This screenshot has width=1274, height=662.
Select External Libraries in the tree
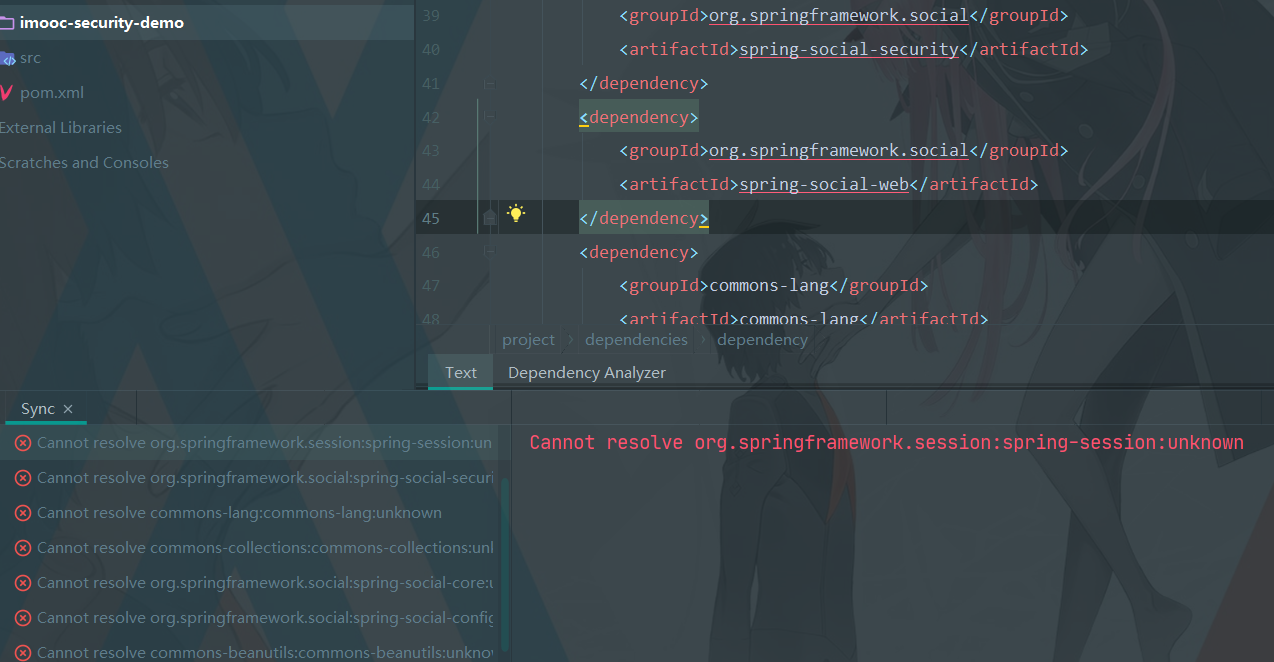pyautogui.click(x=61, y=128)
